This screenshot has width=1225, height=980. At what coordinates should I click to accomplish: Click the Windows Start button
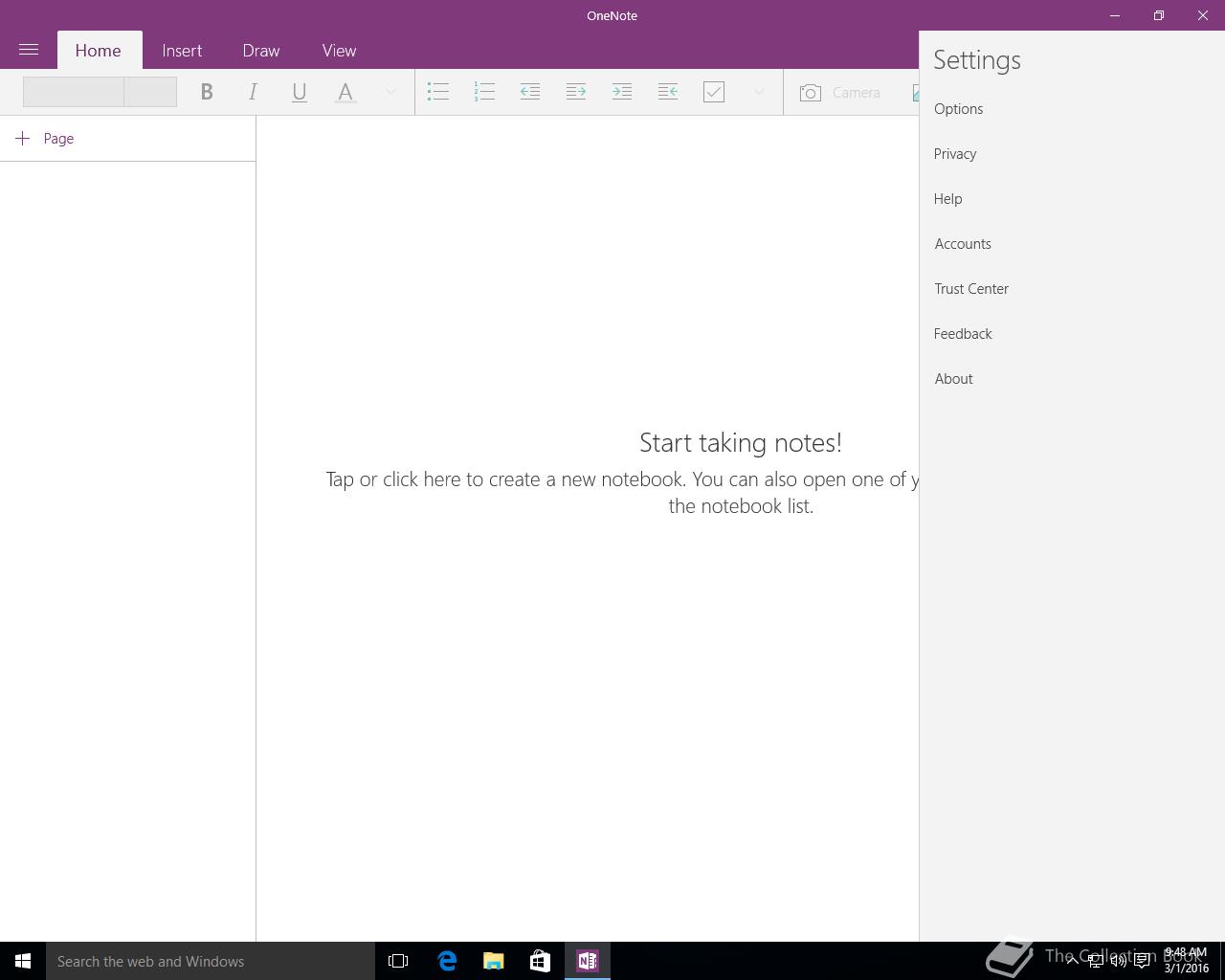pyautogui.click(x=23, y=961)
